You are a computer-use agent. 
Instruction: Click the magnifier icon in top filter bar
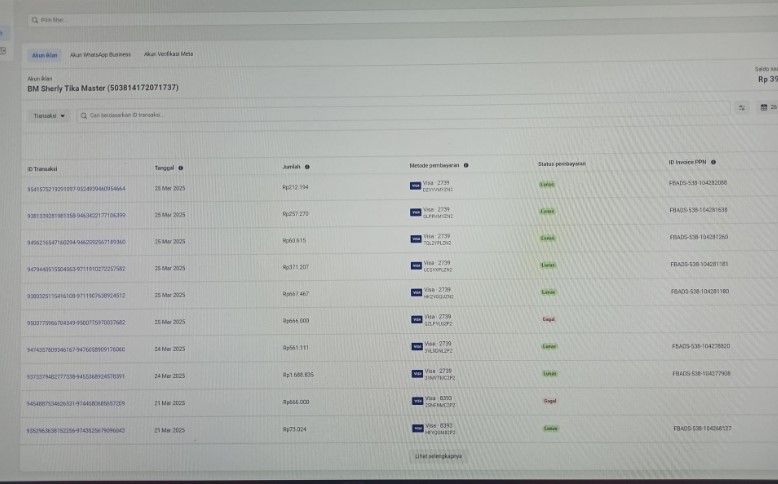35,19
